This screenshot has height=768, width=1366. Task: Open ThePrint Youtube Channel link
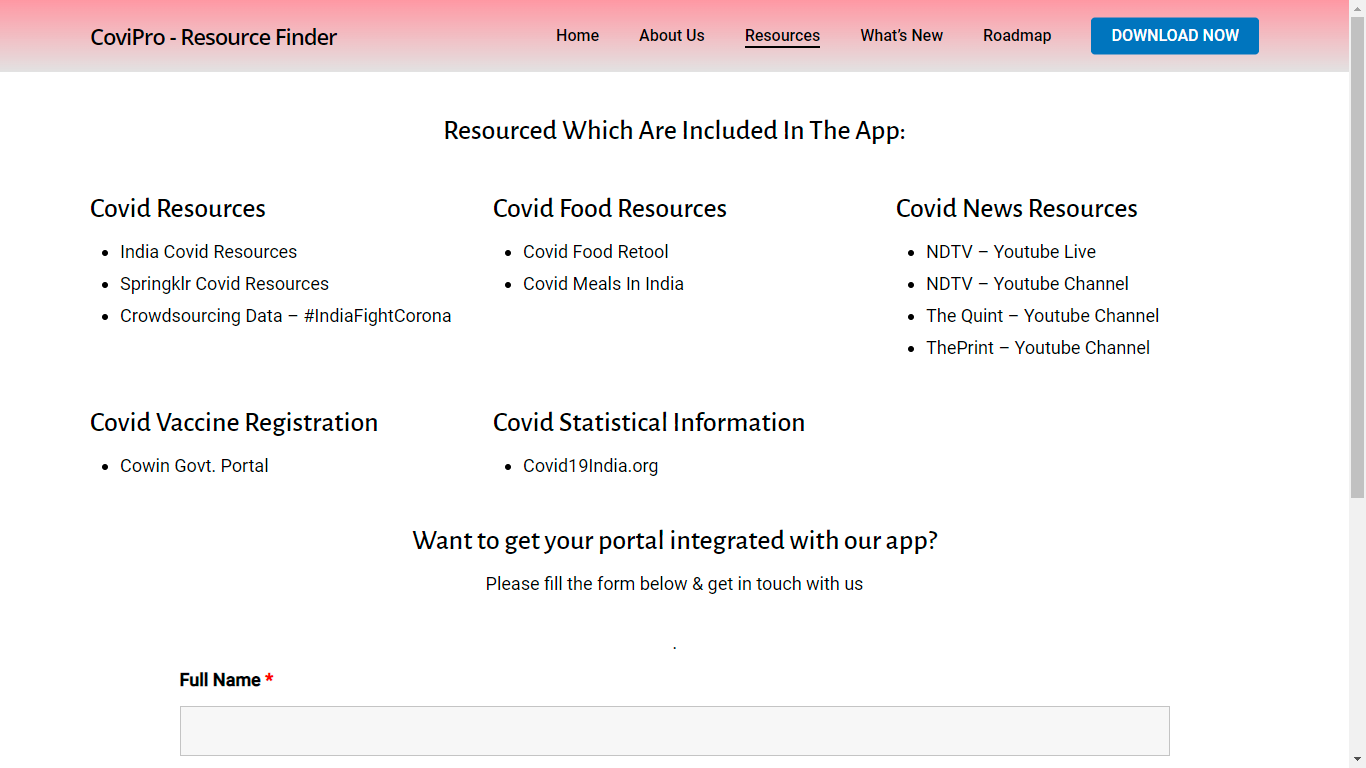pyautogui.click(x=1037, y=348)
